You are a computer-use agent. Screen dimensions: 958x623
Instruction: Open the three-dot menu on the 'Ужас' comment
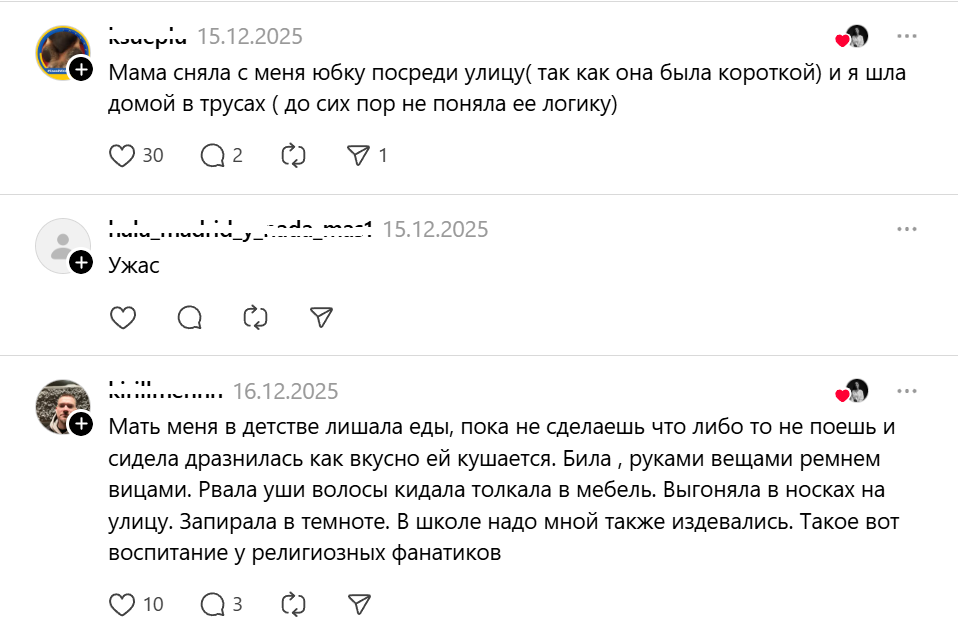point(906,228)
